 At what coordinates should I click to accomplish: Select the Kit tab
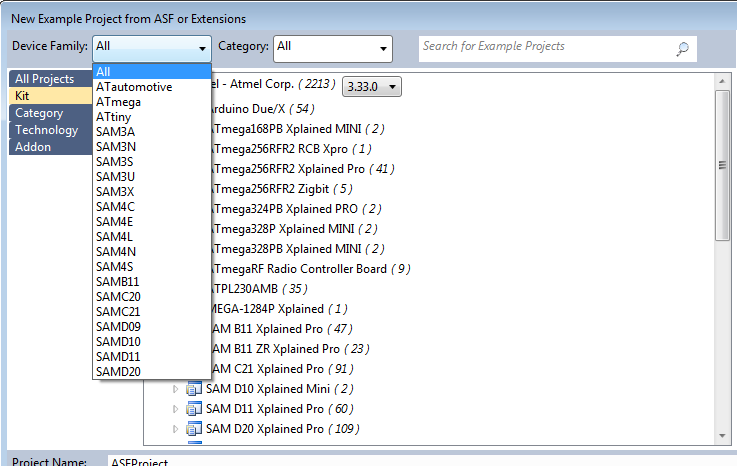(50, 95)
